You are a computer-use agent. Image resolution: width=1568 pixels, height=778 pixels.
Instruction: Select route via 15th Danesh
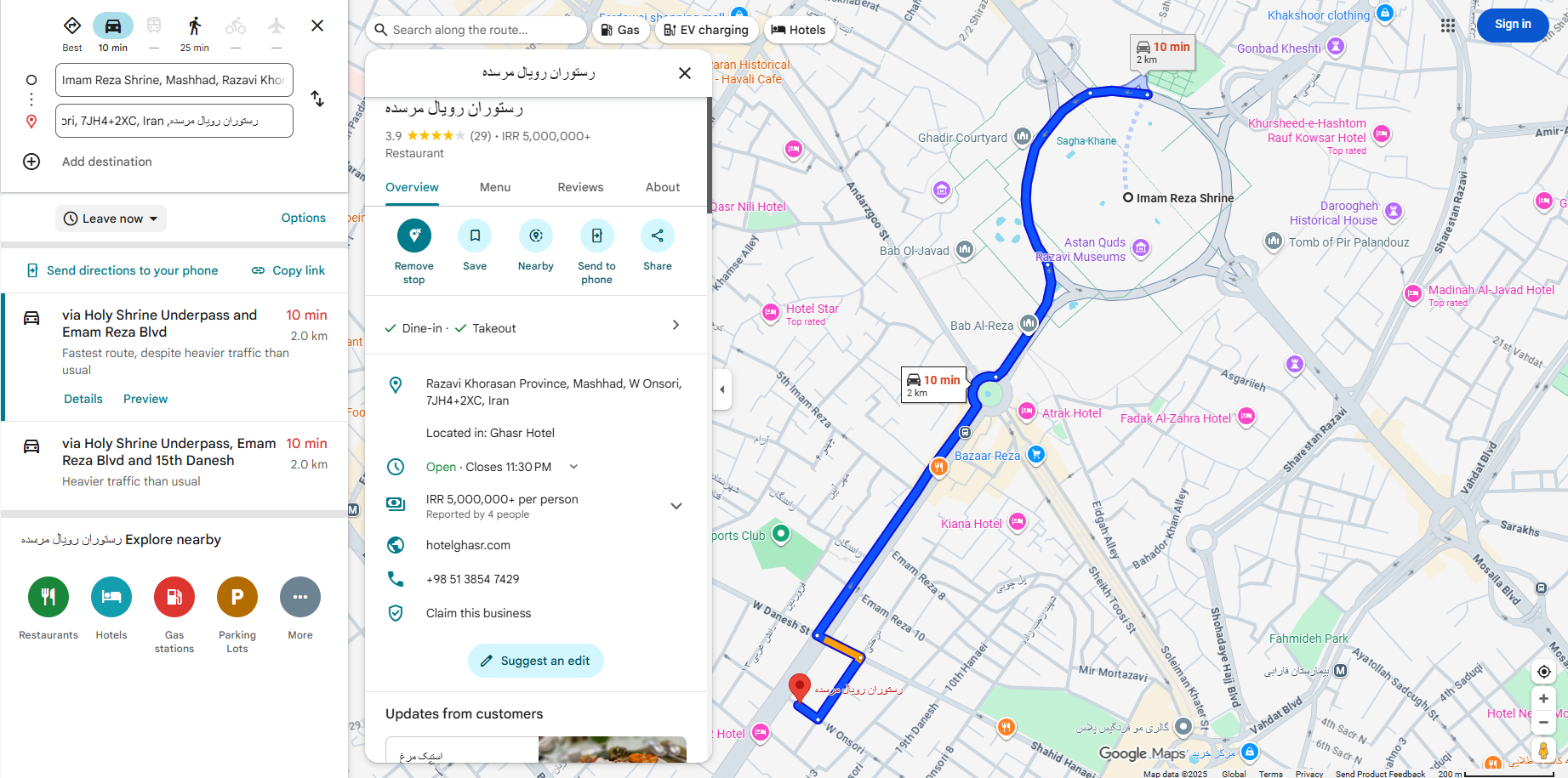tap(174, 463)
